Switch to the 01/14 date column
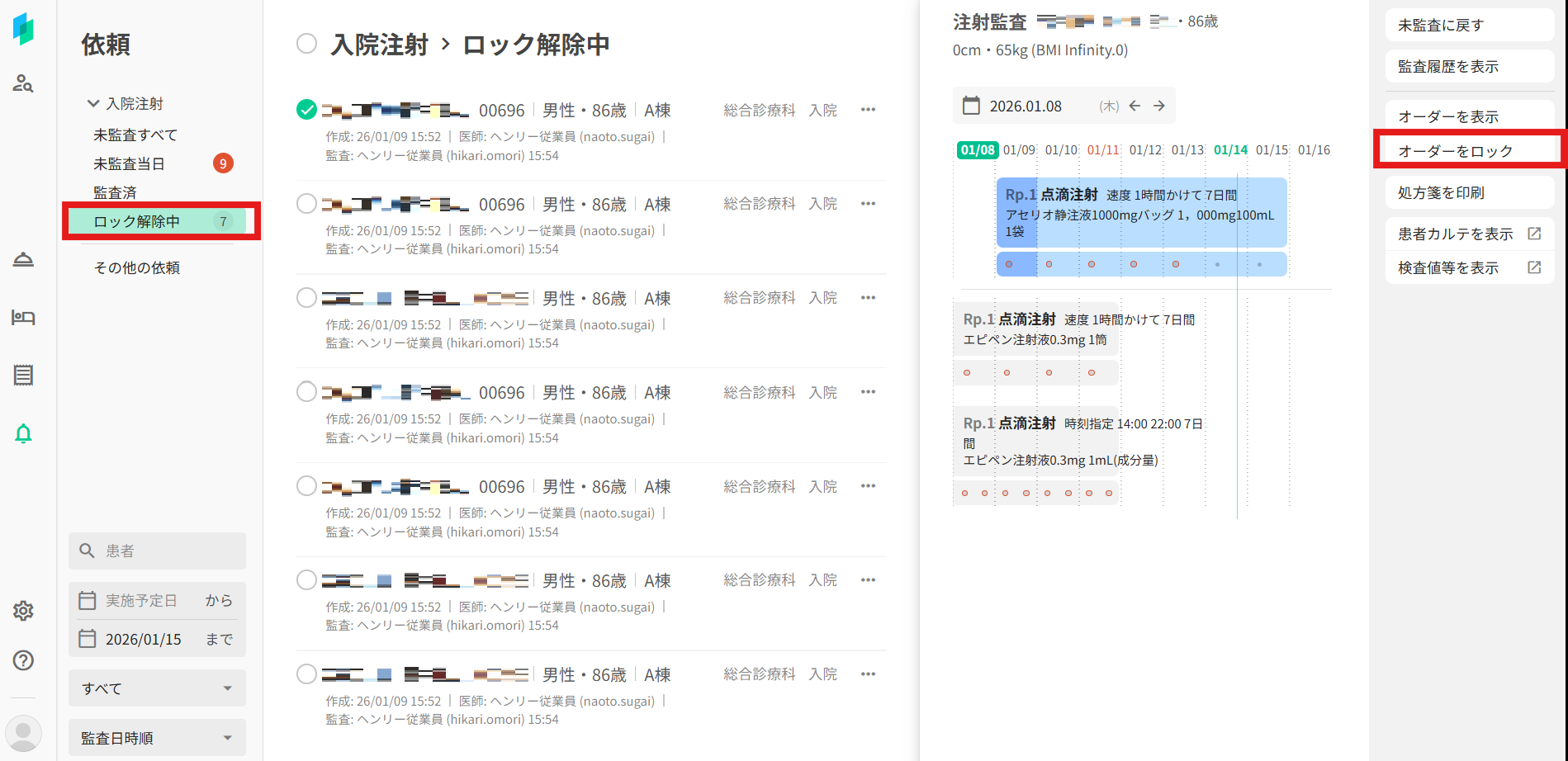The width and height of the screenshot is (1568, 761). (x=1230, y=150)
